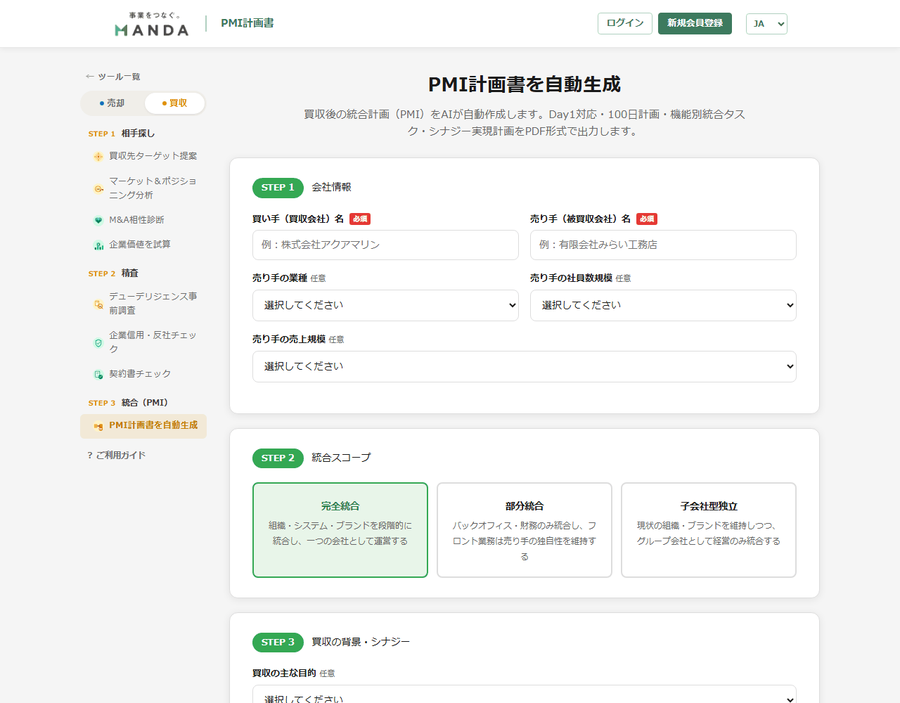The height and width of the screenshot is (703, 900).
Task: Switch to the 売却 tab
Action: tap(112, 103)
